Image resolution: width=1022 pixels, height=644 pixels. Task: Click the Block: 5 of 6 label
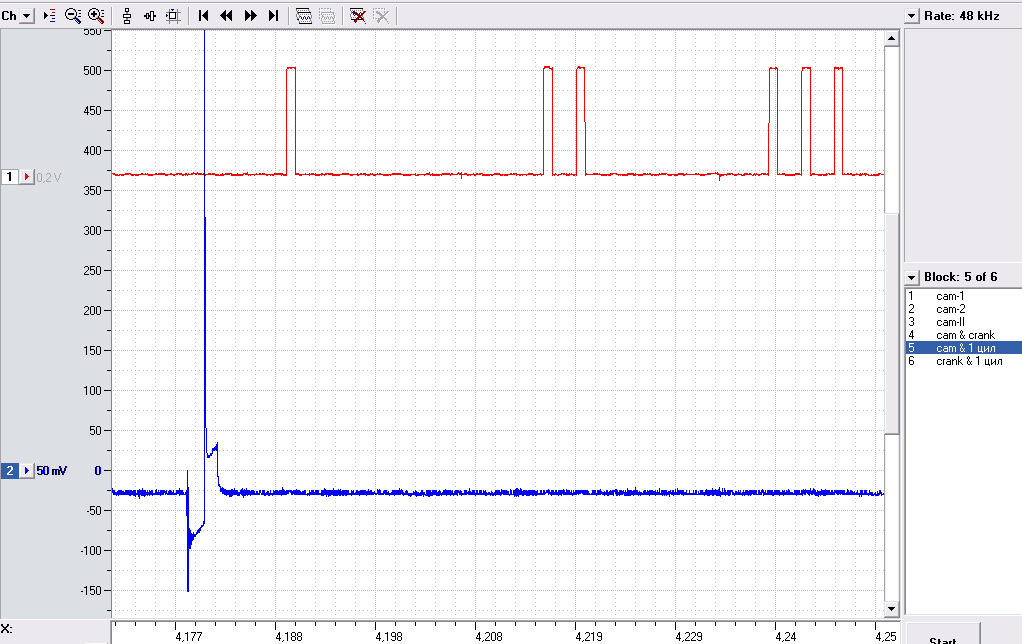(961, 277)
